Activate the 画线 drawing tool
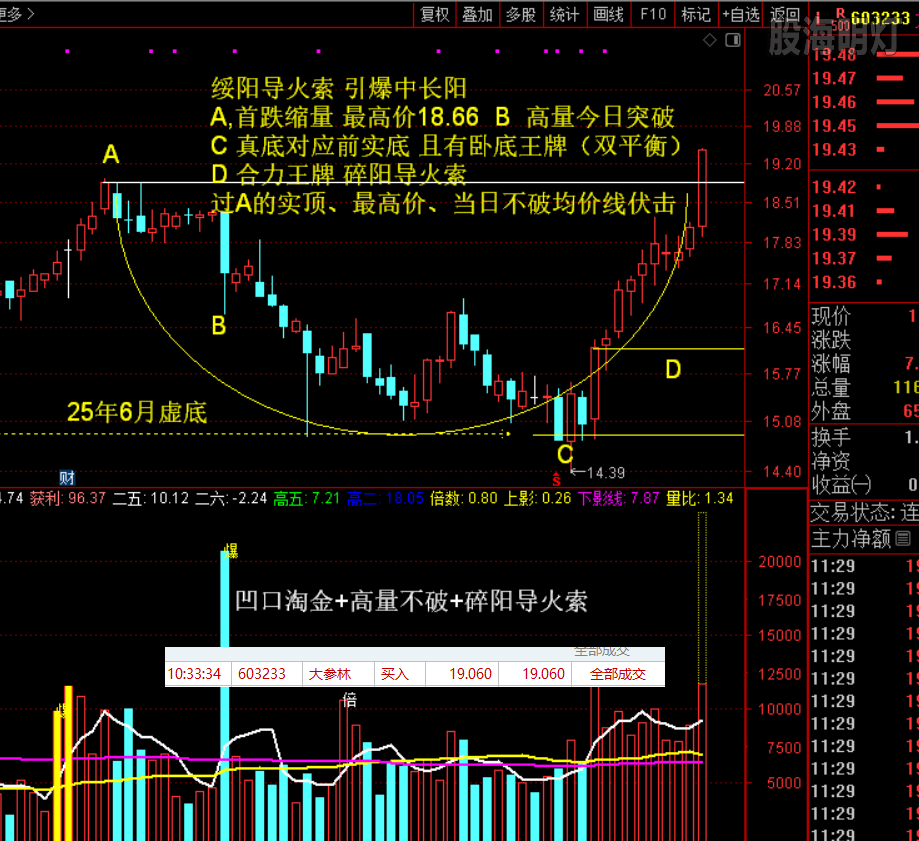The height and width of the screenshot is (841, 919). (x=608, y=14)
